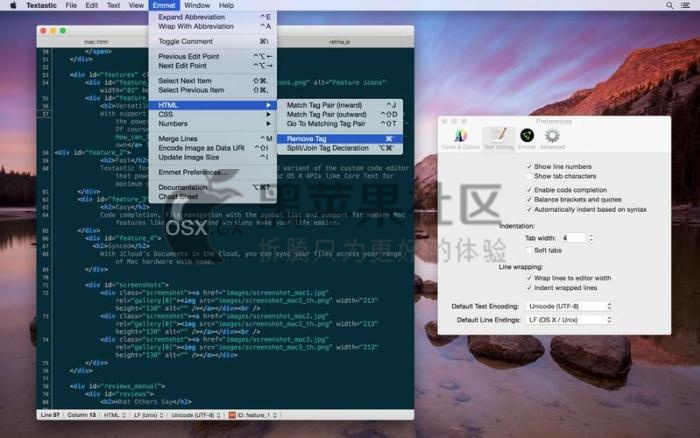Image resolution: width=700 pixels, height=438 pixels.
Task: Switch to the retina.js tab
Action: 340,42
